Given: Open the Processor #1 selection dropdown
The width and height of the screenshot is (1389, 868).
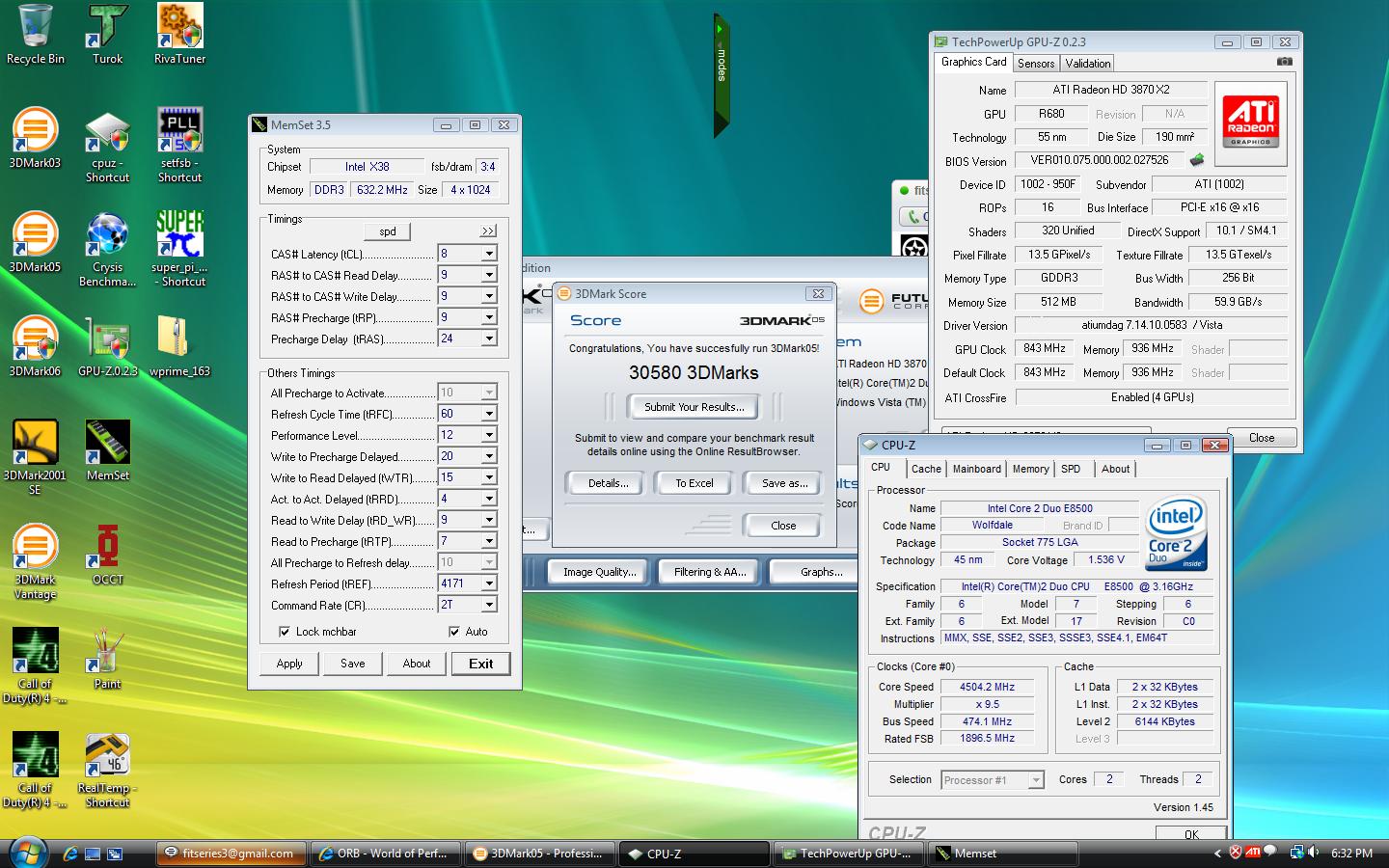Looking at the screenshot, I should tap(1036, 780).
